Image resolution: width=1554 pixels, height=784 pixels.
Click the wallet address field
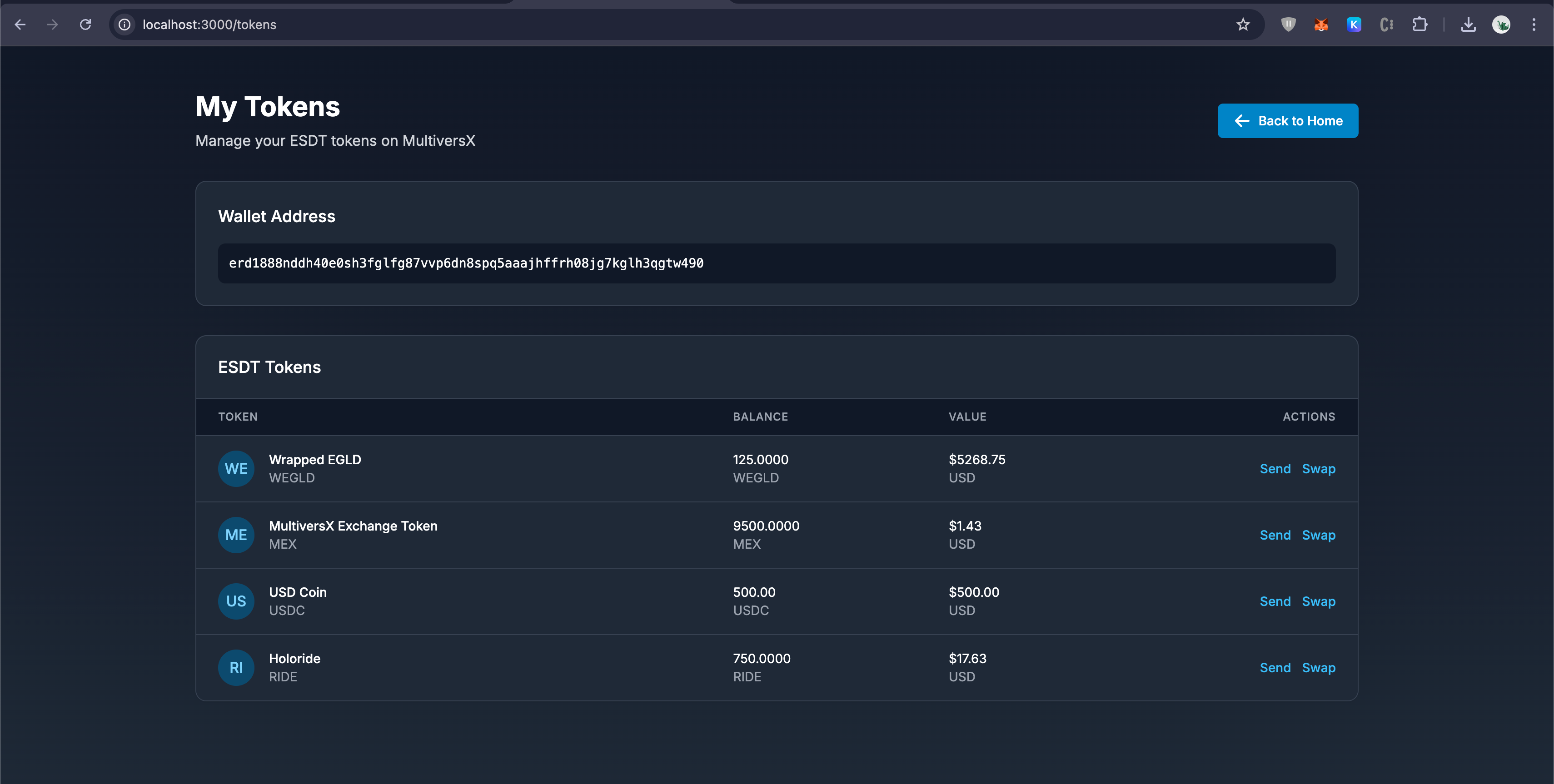pyautogui.click(x=776, y=263)
